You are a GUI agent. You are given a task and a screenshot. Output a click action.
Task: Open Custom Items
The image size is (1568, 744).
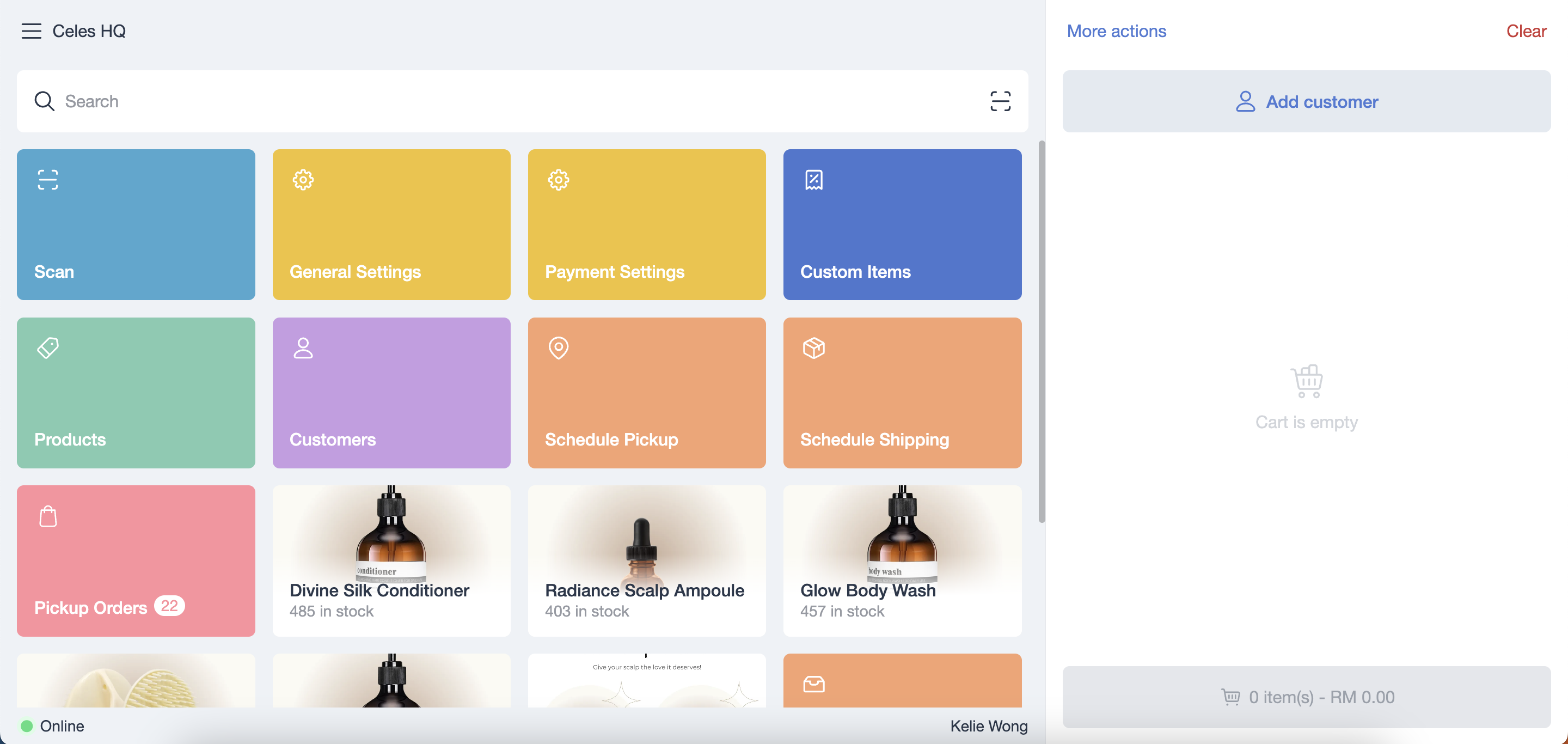point(902,224)
